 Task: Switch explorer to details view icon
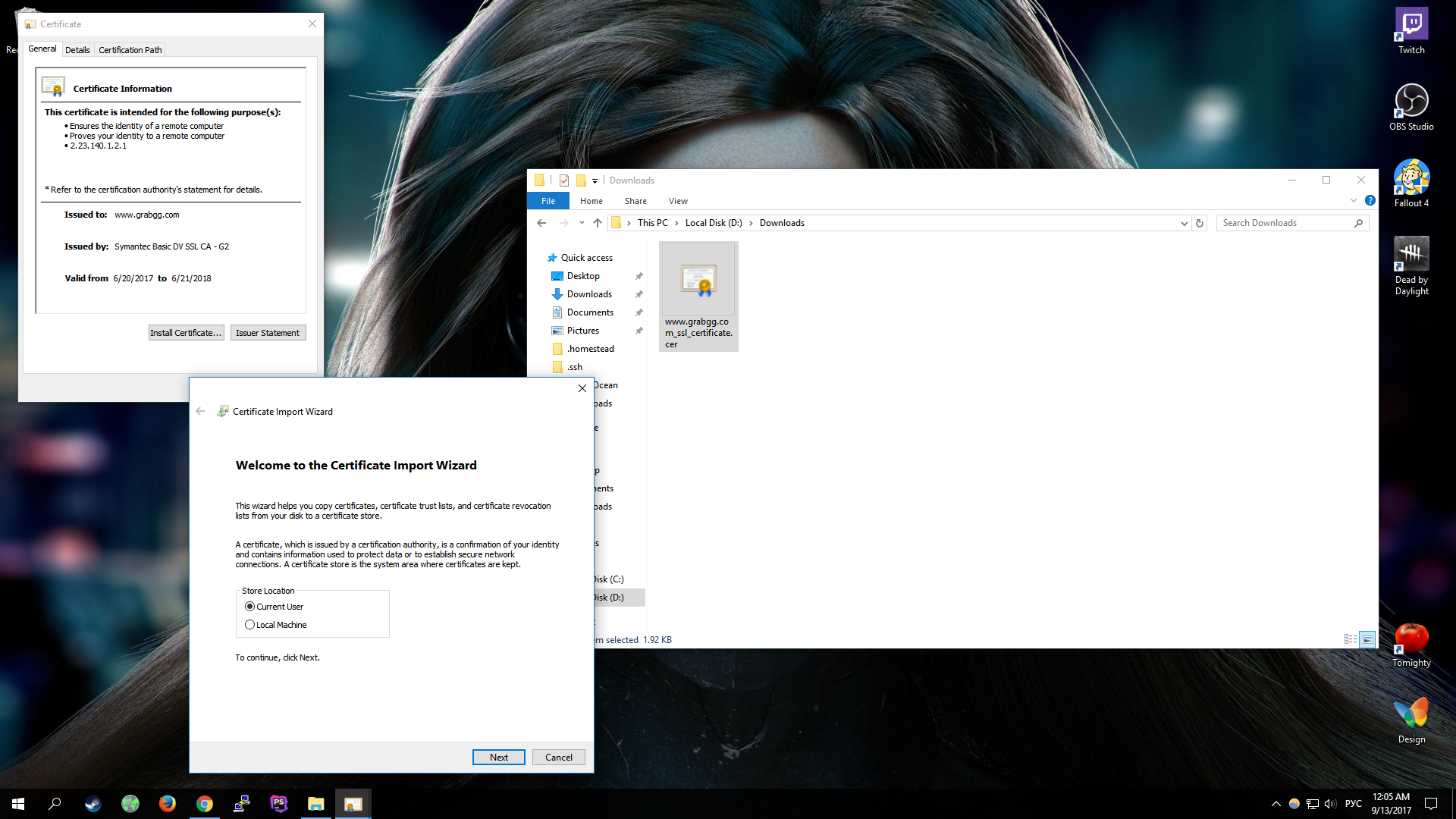click(1351, 639)
